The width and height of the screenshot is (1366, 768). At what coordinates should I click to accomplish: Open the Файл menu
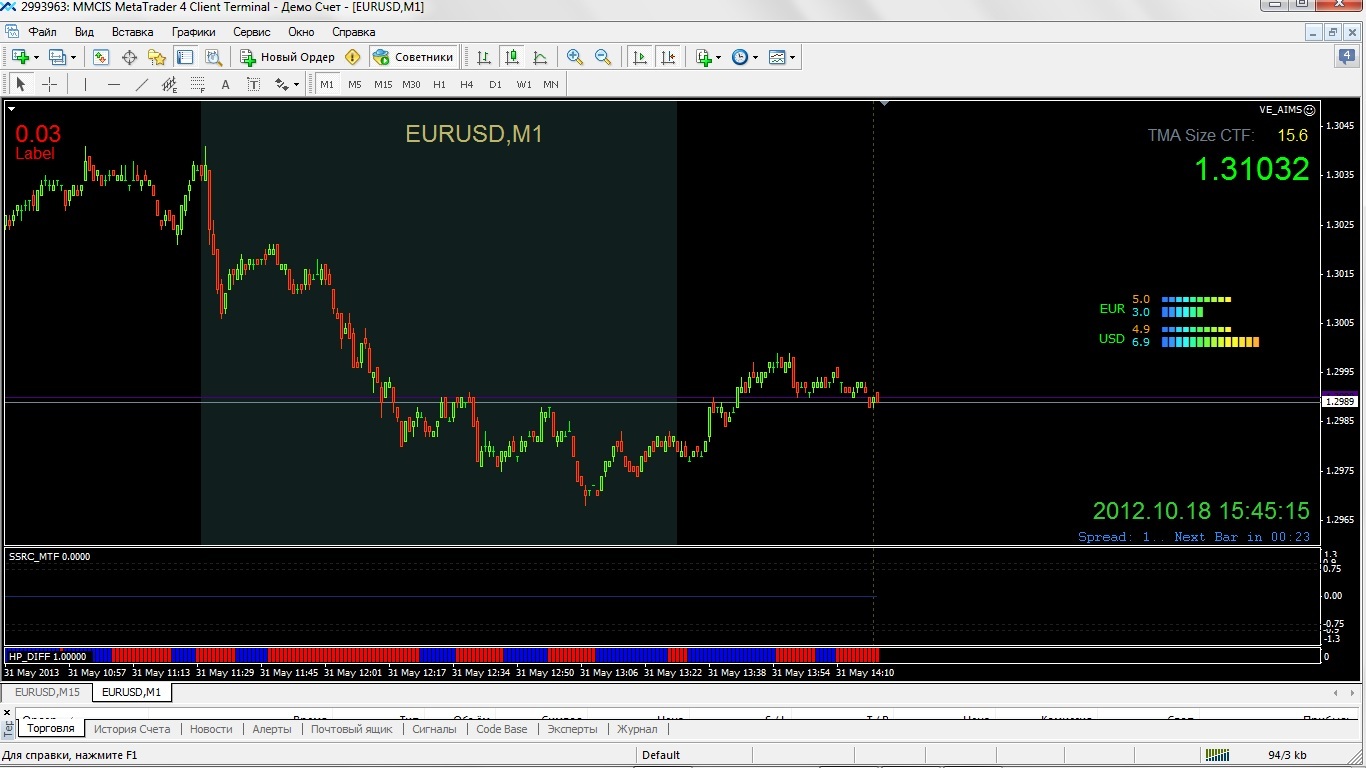42,32
